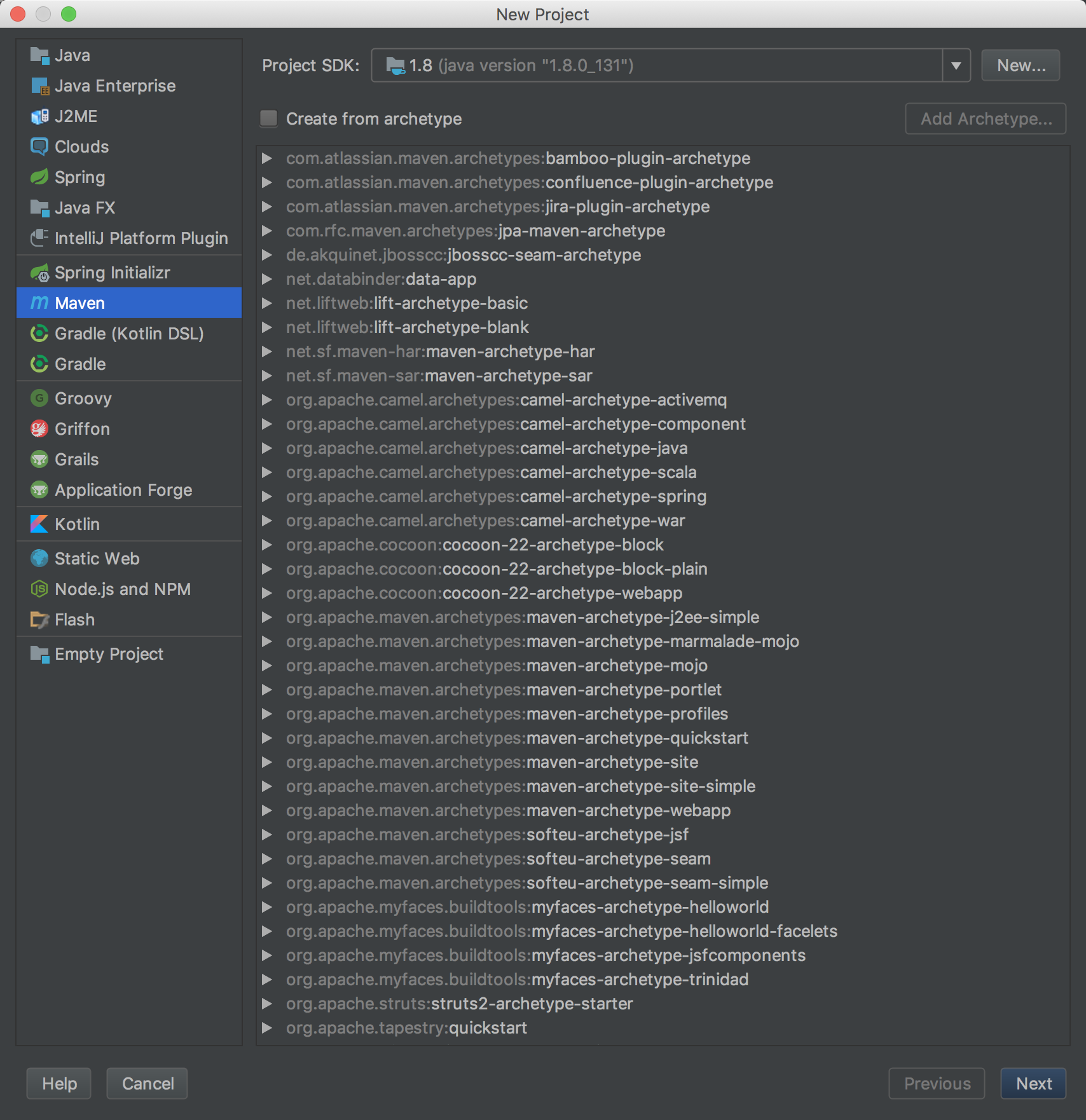1086x1120 pixels.
Task: Click the Next button
Action: click(1033, 1084)
